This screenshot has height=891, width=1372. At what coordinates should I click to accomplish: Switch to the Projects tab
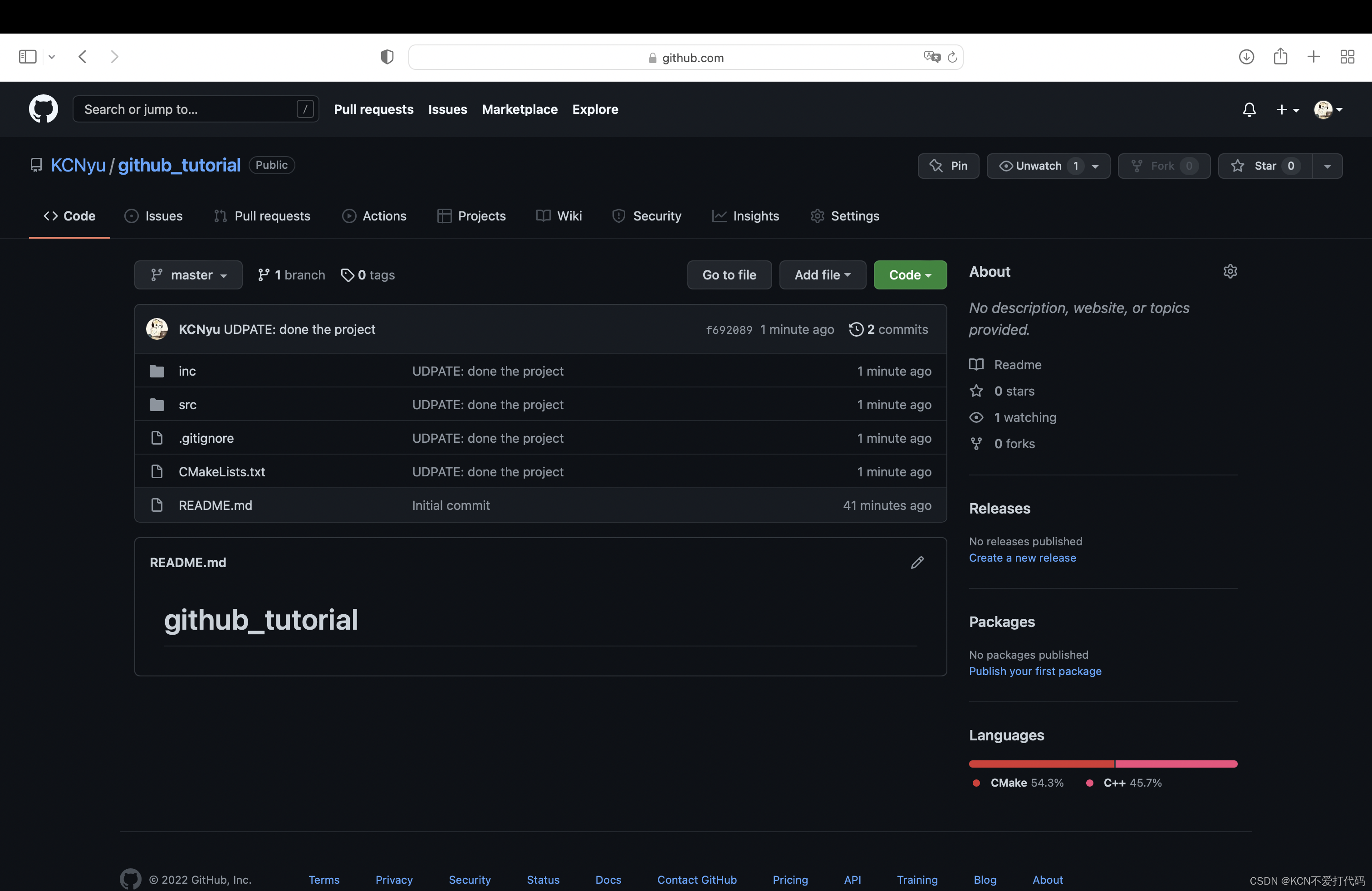(x=471, y=215)
